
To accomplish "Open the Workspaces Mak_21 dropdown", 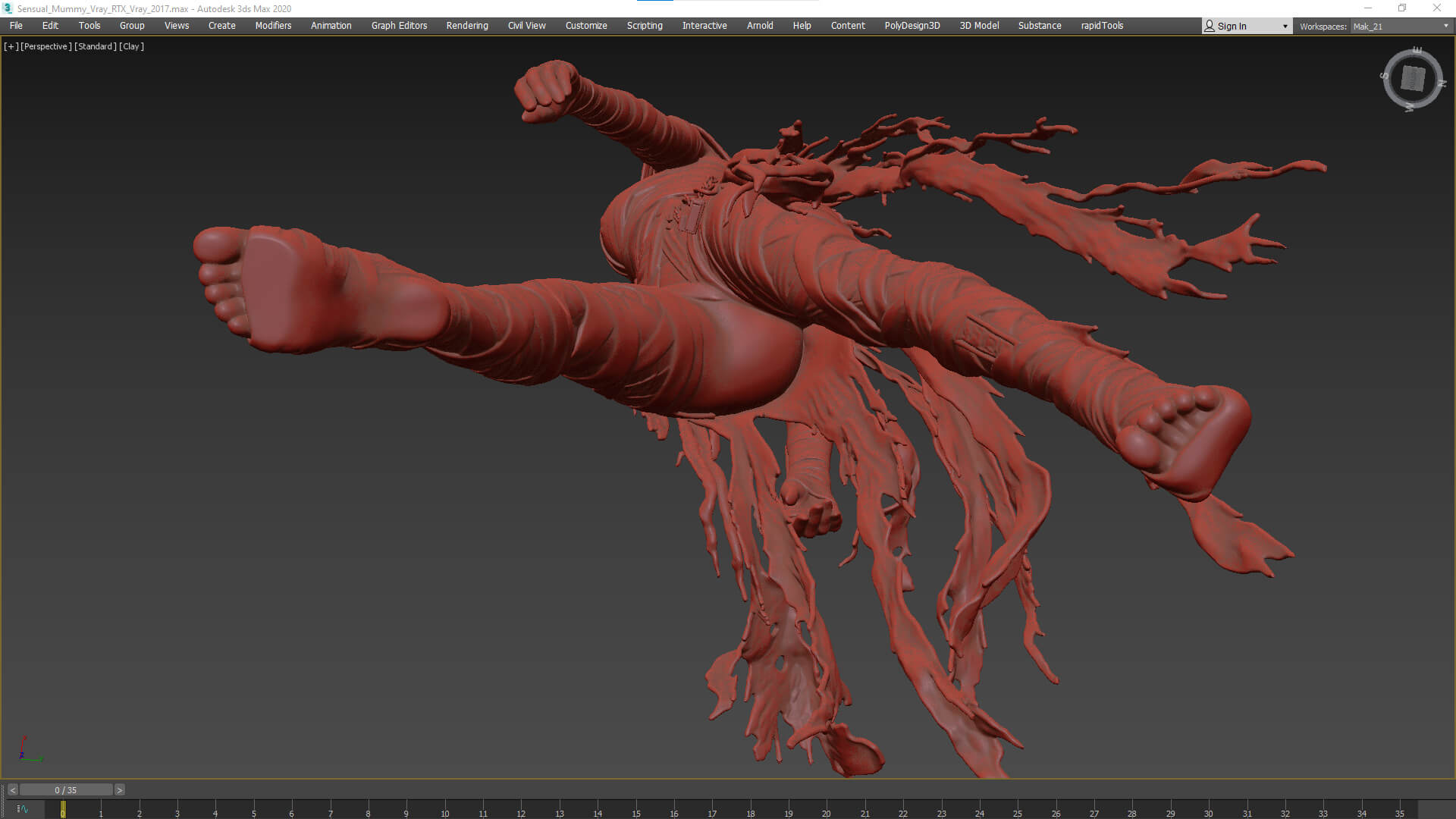I will 1400,27.
